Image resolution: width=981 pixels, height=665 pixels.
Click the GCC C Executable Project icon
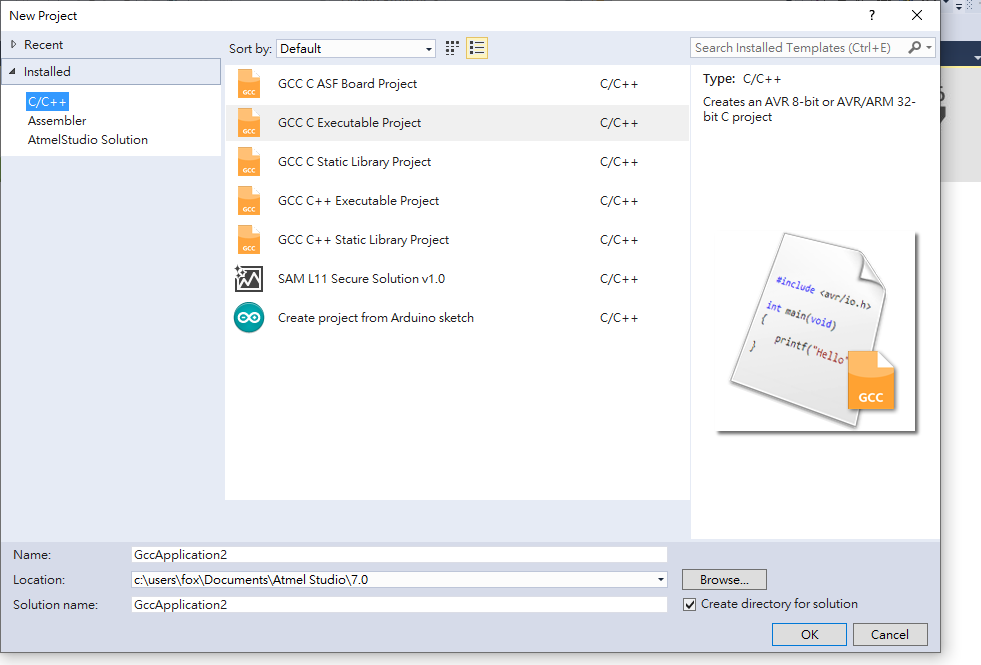click(249, 123)
